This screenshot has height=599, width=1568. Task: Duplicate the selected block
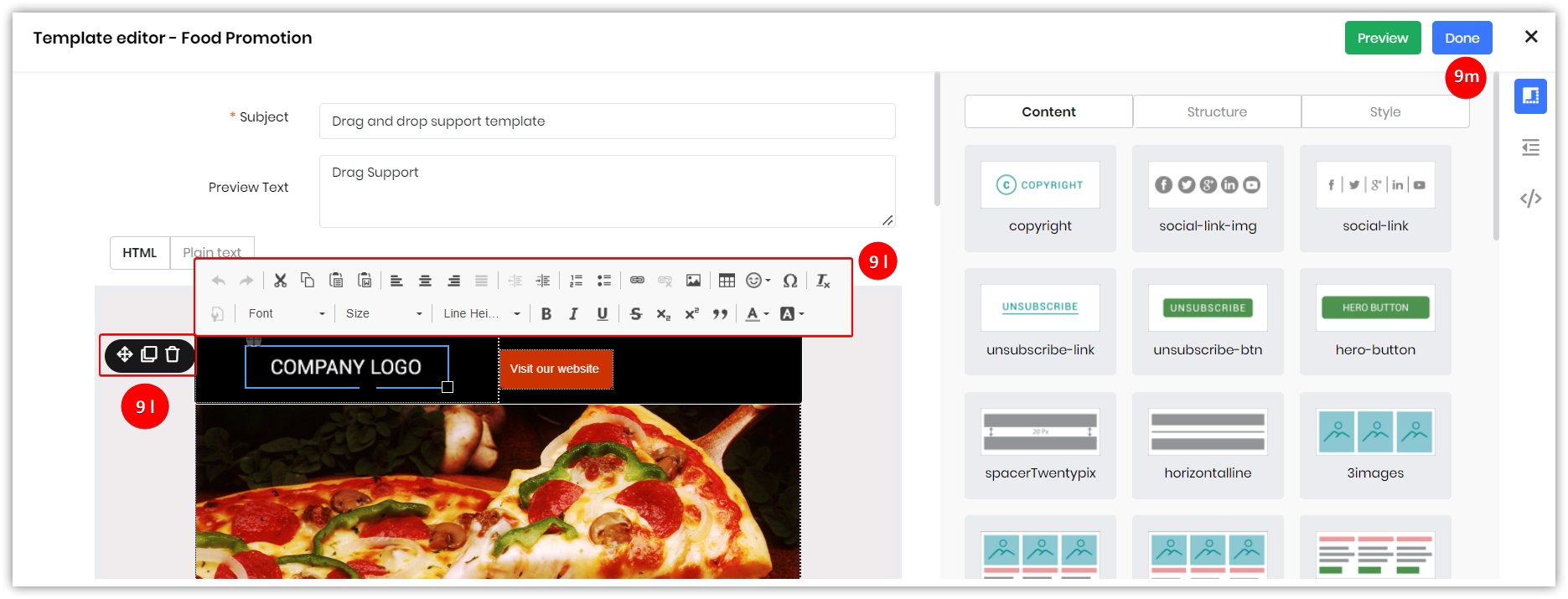(x=149, y=354)
